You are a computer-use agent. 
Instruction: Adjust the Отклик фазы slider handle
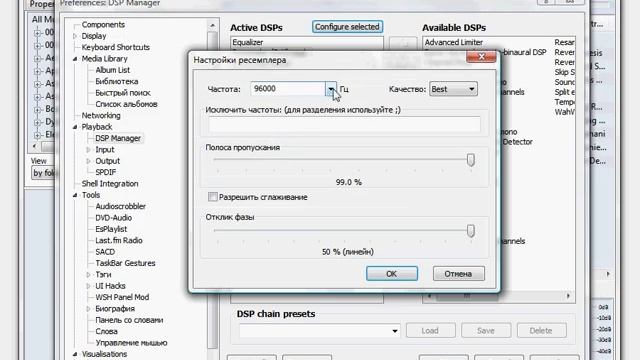(471, 231)
